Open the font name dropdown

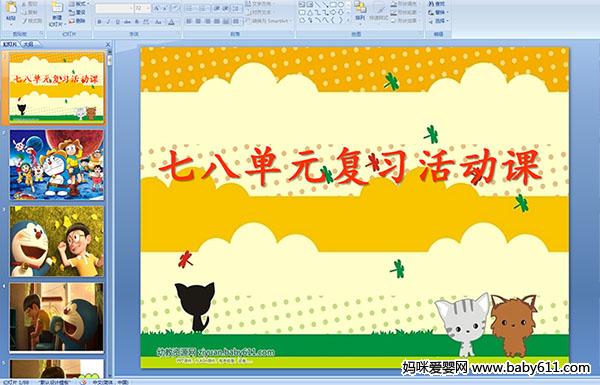[x=131, y=8]
